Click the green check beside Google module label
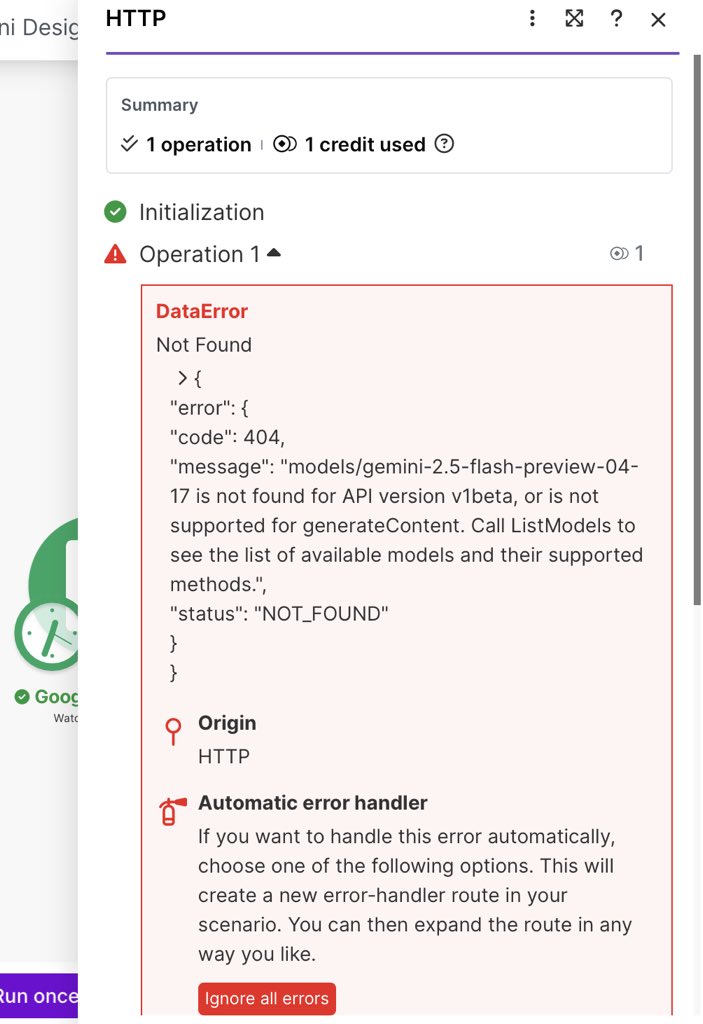 point(22,697)
